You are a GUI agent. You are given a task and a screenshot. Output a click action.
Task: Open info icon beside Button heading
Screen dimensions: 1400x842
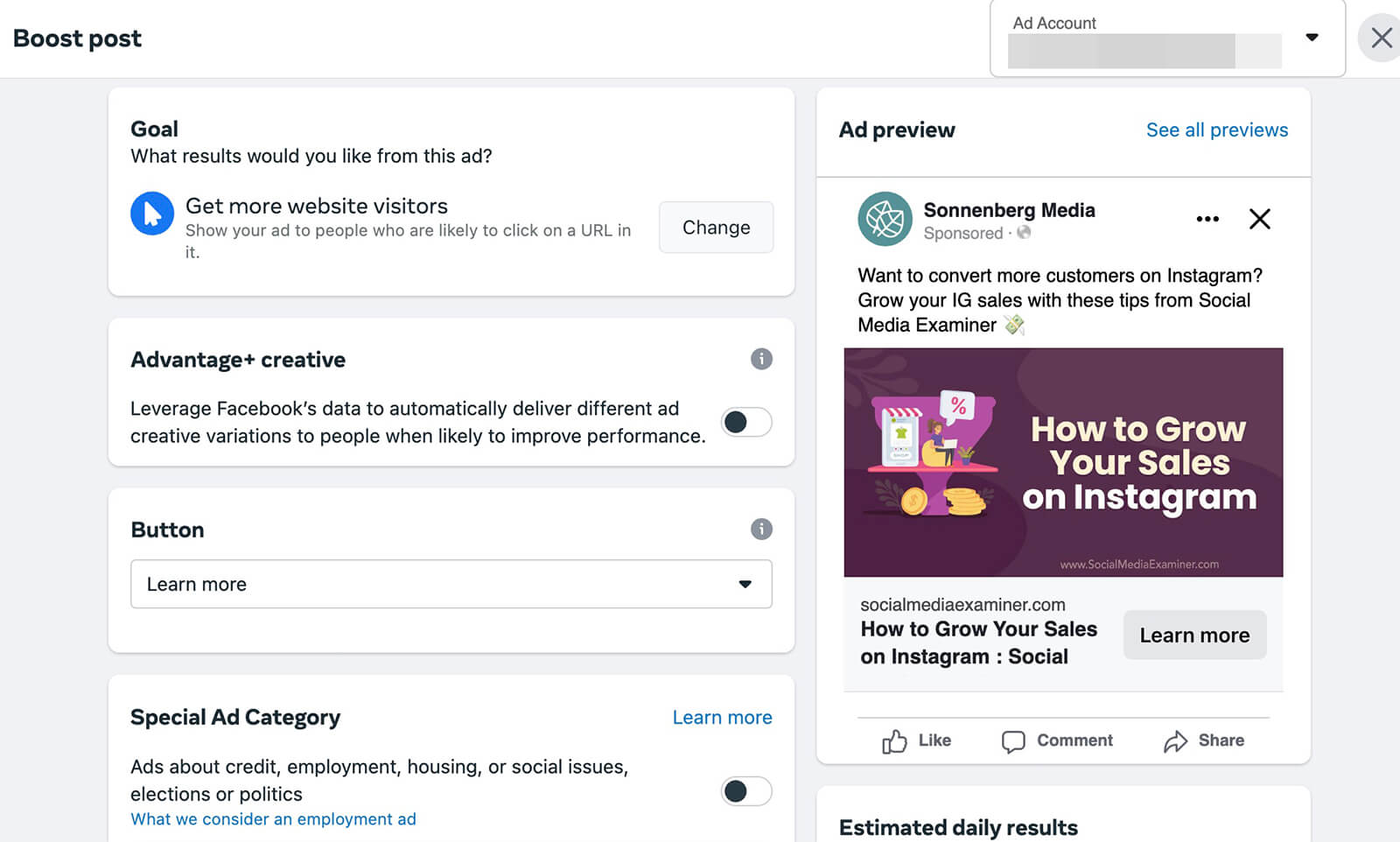tap(761, 529)
